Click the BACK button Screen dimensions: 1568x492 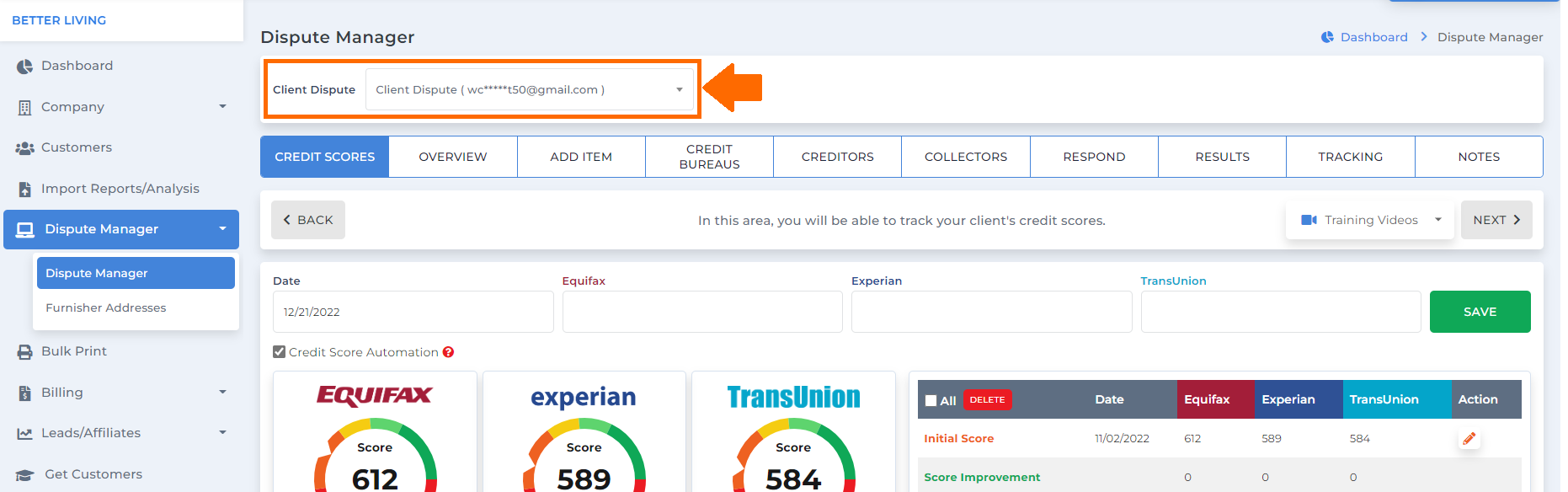pos(308,220)
